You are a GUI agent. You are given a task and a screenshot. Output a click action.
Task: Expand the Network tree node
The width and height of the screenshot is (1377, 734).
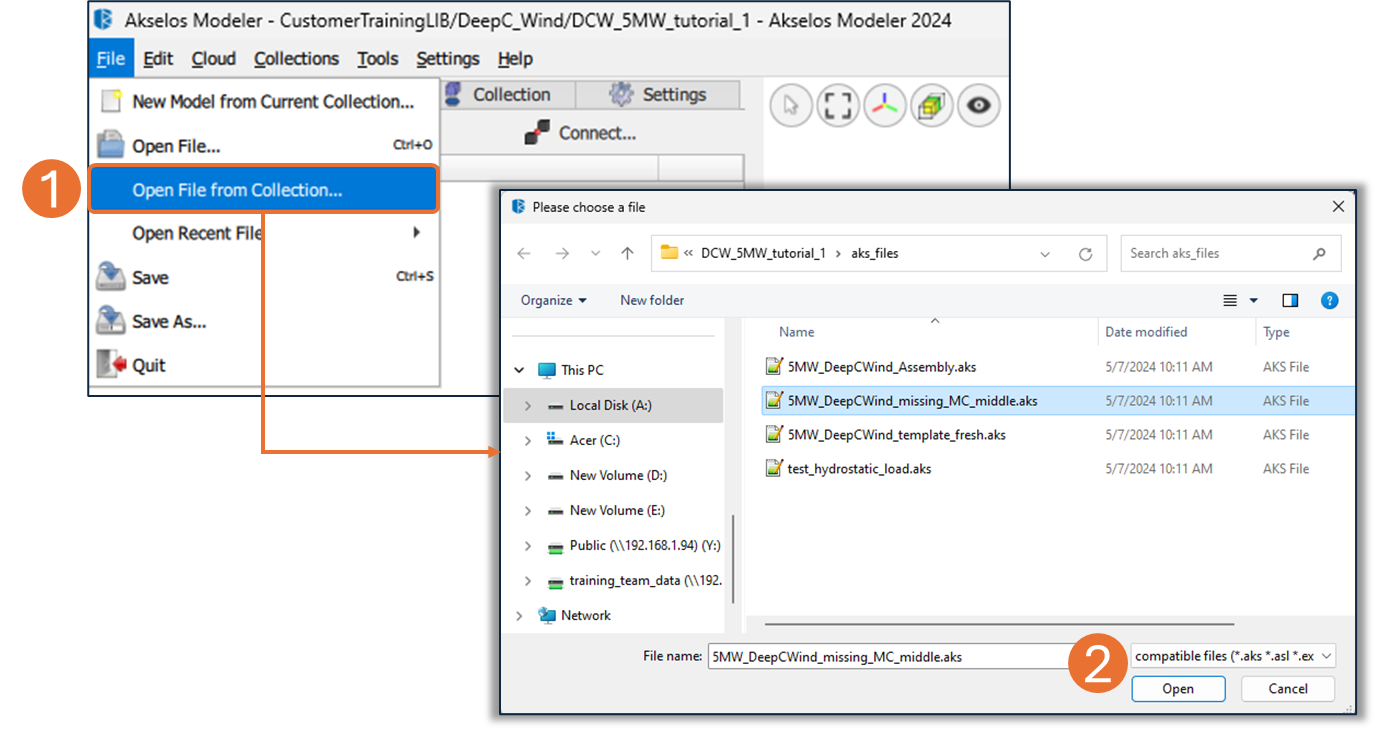pos(519,615)
